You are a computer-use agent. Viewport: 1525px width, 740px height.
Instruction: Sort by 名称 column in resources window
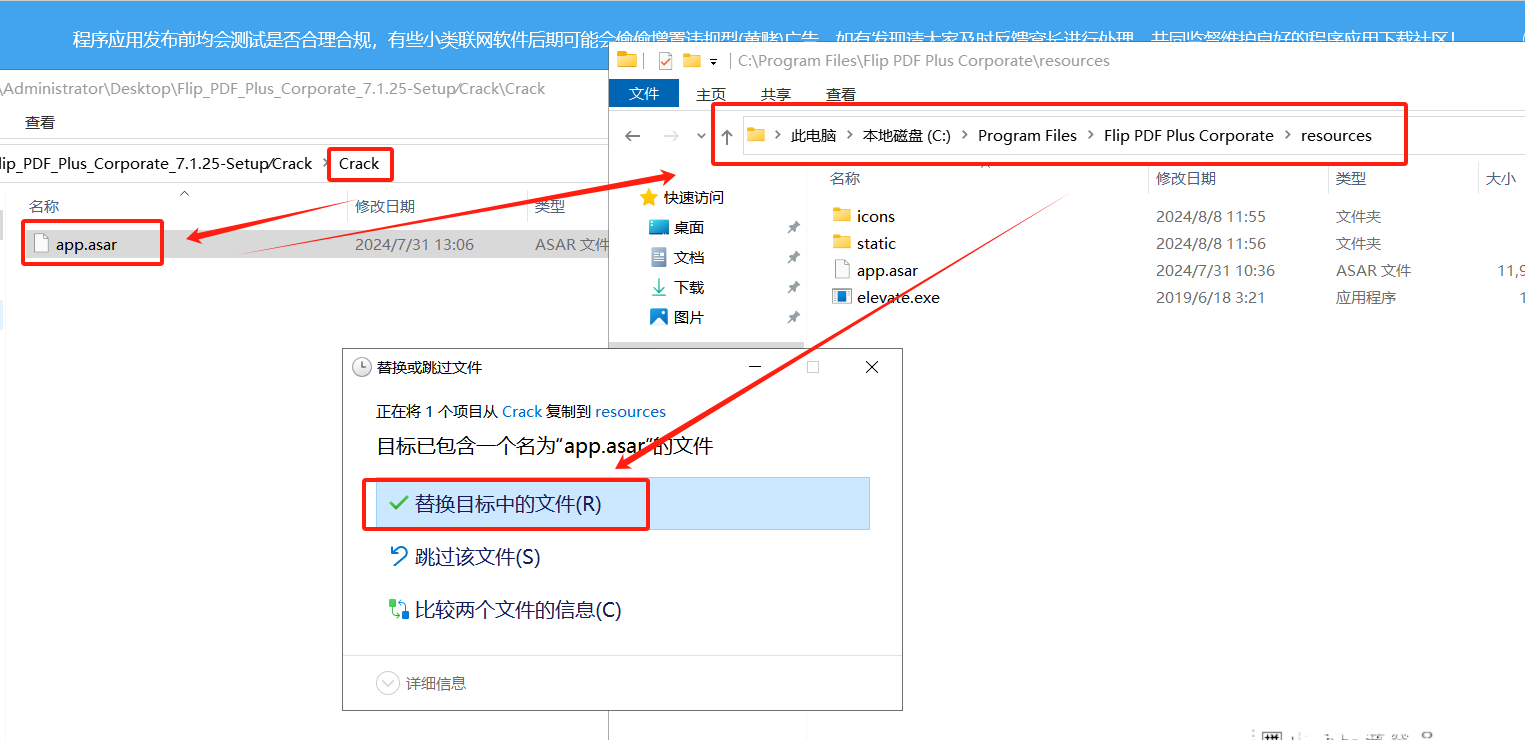click(x=845, y=178)
